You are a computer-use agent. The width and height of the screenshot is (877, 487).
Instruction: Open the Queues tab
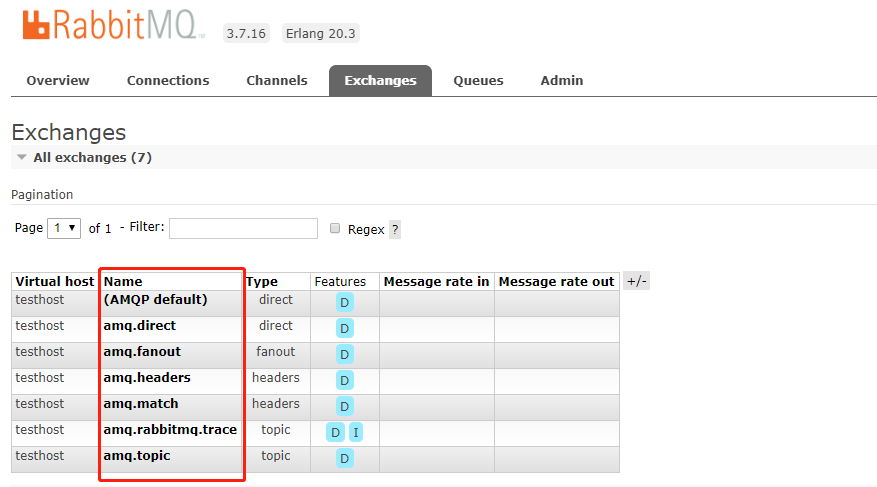tap(478, 81)
